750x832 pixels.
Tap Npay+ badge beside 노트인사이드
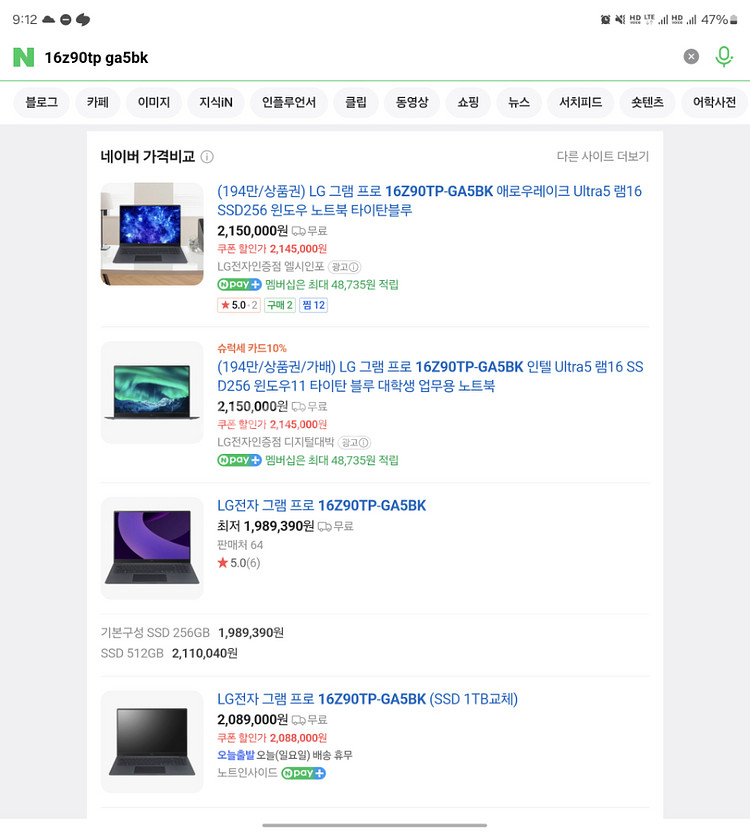[303, 773]
